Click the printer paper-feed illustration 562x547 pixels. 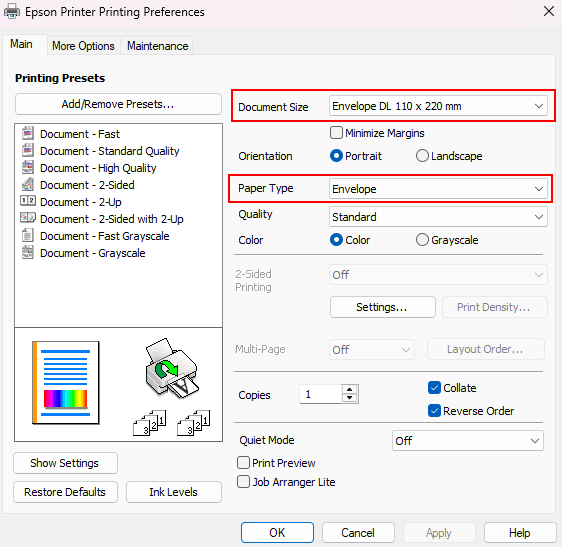[x=172, y=368]
